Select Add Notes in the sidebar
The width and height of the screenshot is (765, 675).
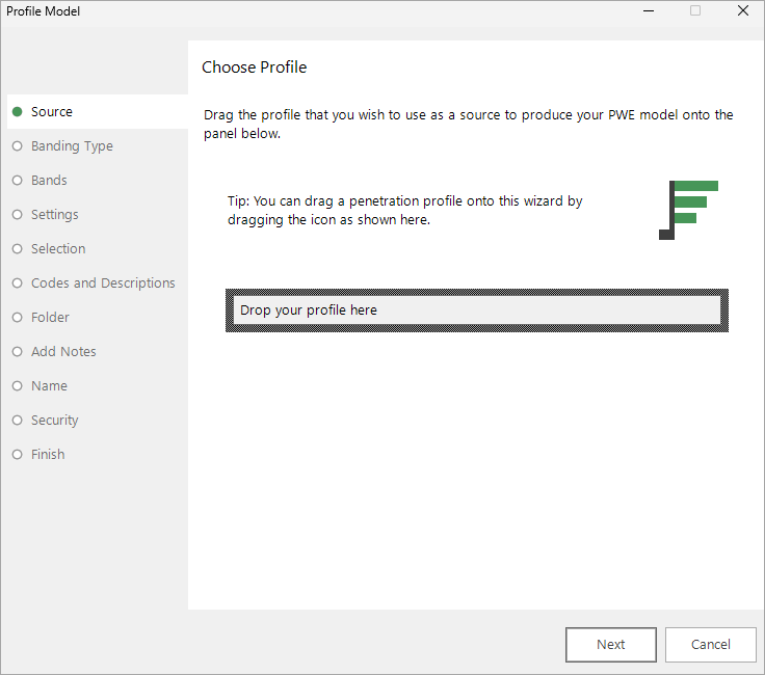pyautogui.click(x=63, y=351)
